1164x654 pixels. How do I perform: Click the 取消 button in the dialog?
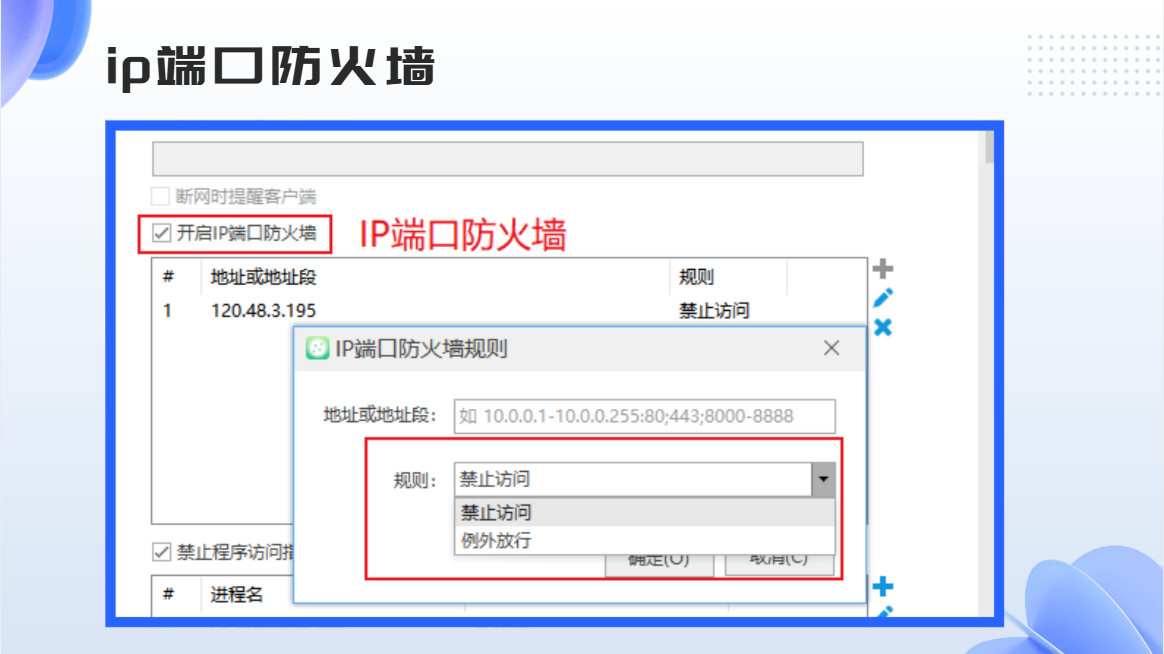click(x=779, y=562)
